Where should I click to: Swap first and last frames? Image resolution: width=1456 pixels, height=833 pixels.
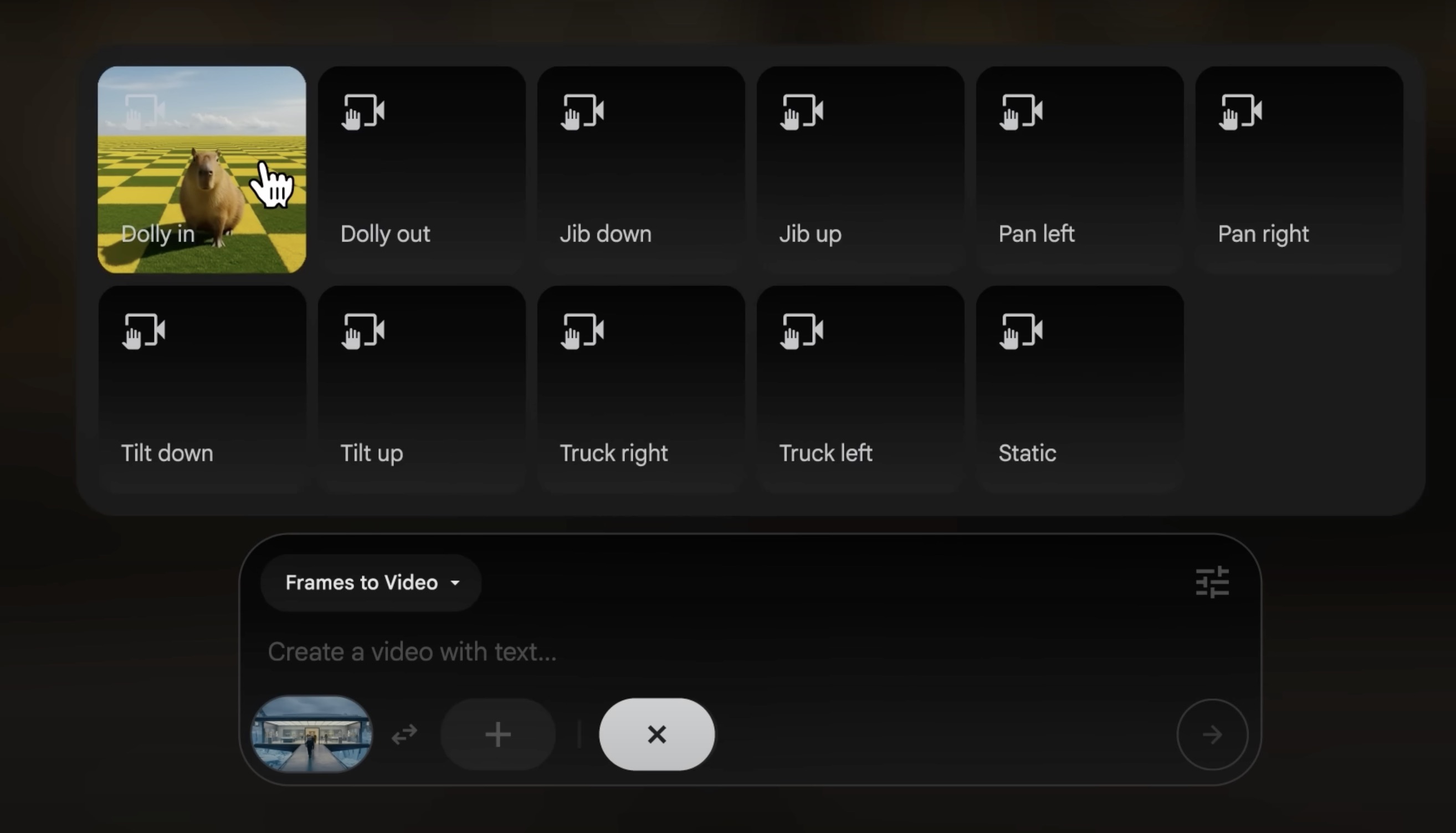click(x=404, y=734)
